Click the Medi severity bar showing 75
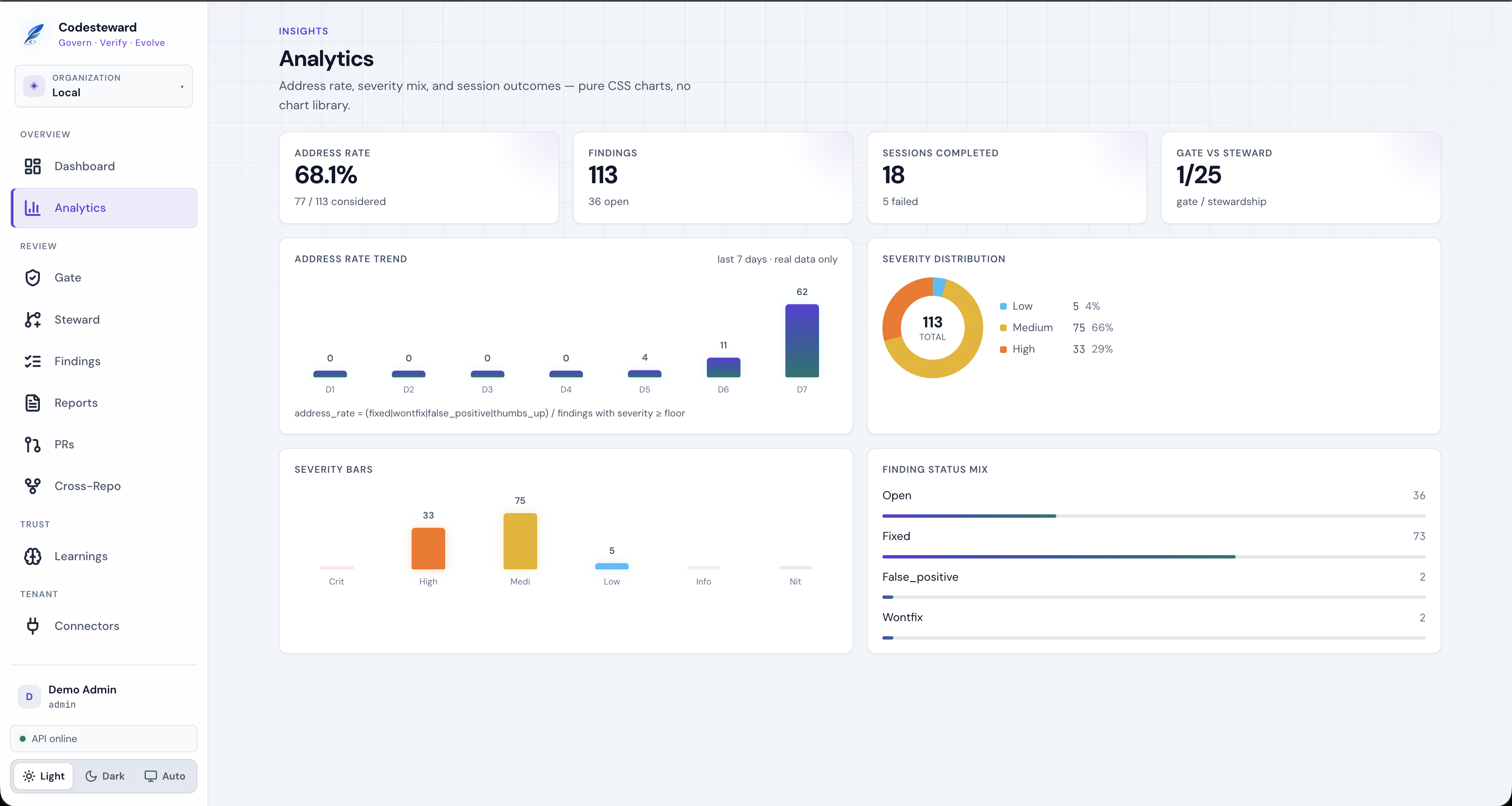 click(x=520, y=541)
